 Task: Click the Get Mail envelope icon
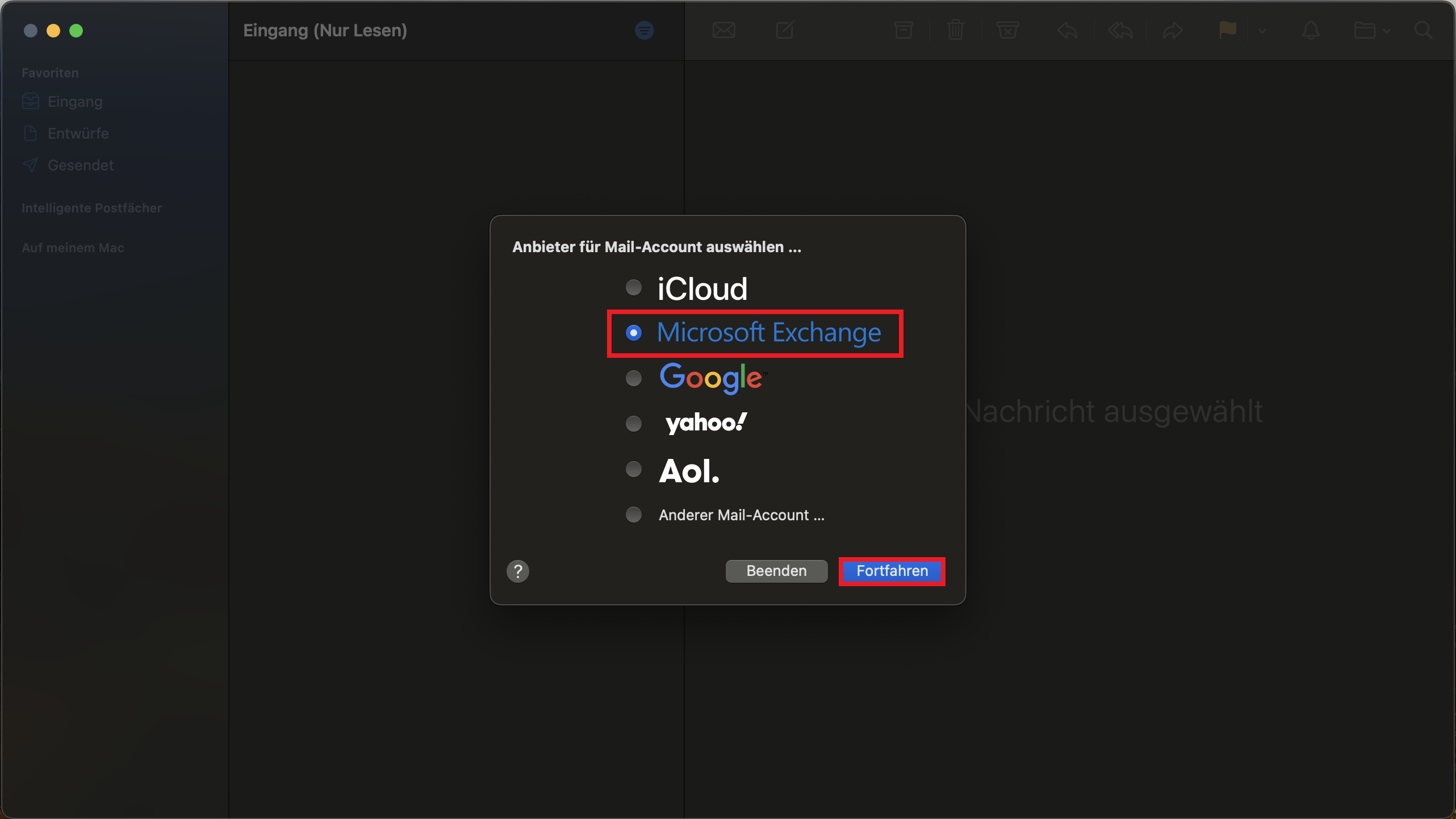(x=723, y=30)
